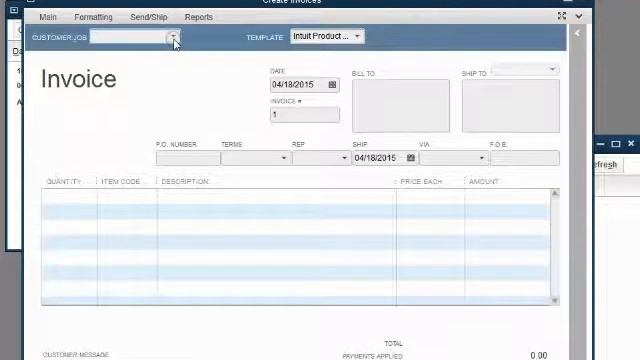
Task: Expand the Terms dropdown
Action: tap(283, 158)
